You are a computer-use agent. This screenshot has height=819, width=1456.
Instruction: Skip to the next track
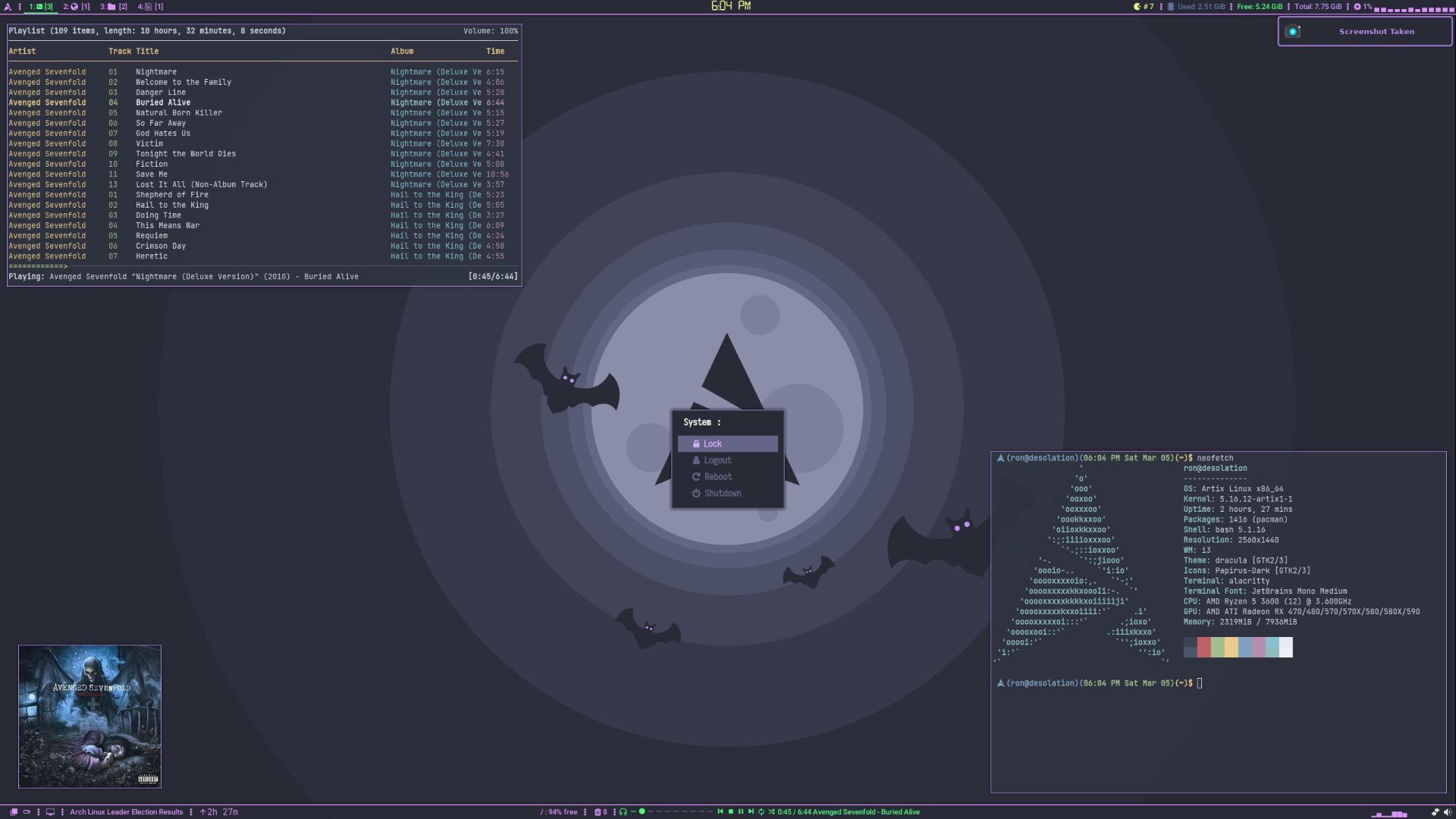coord(751,812)
